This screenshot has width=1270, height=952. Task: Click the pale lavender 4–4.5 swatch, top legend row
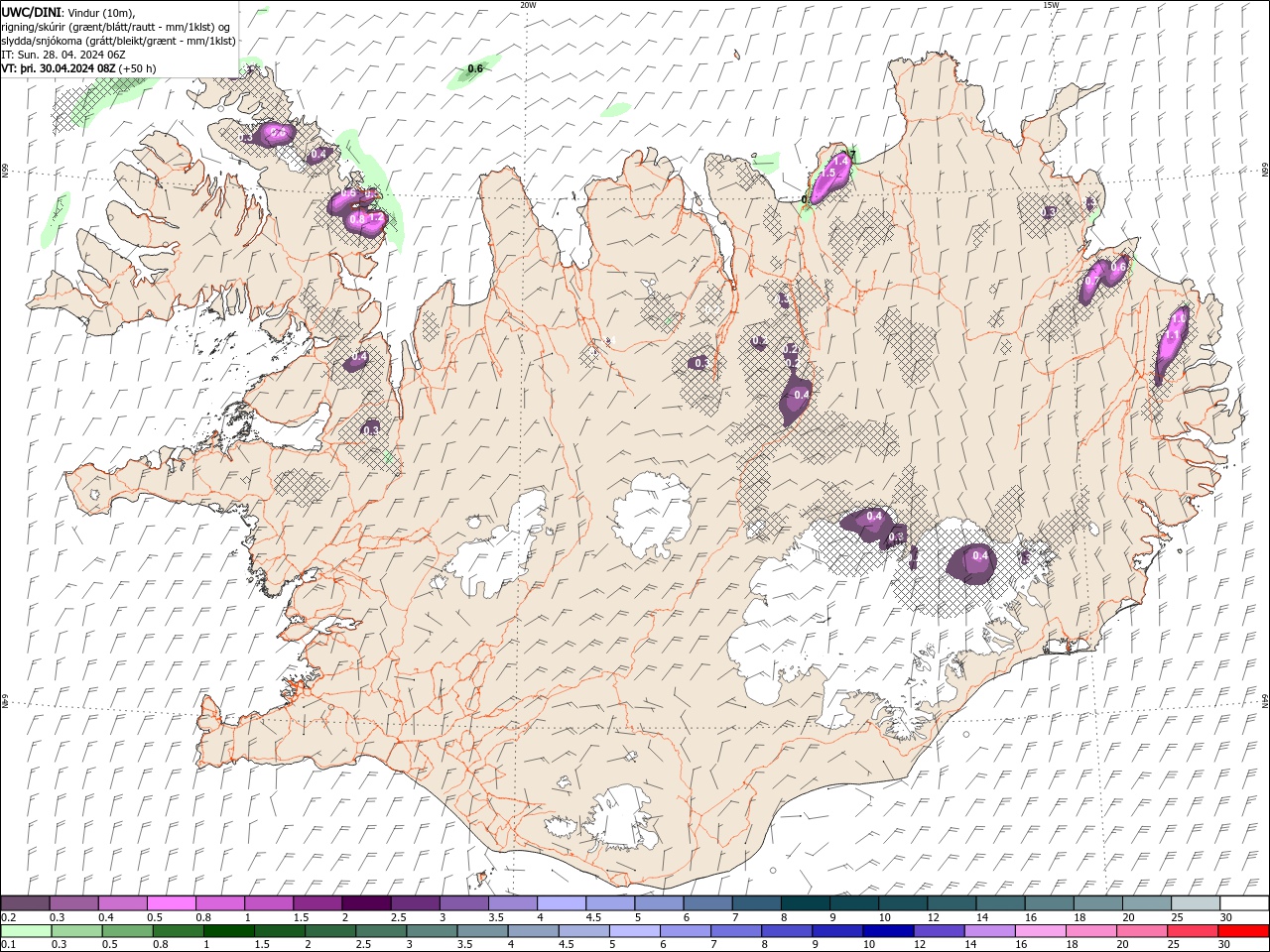tap(562, 903)
